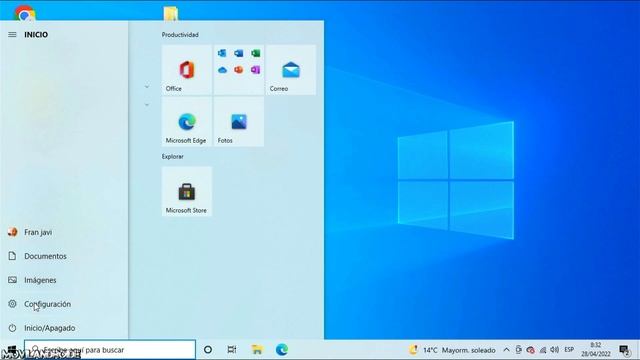Click the Meet Now tray icon
Image resolution: width=640 pixels, height=360 pixels.
coord(518,350)
